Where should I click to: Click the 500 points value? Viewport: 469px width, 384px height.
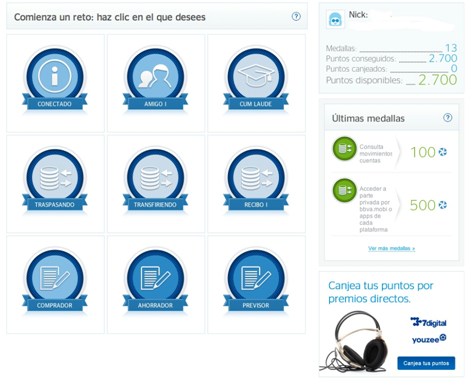point(423,205)
